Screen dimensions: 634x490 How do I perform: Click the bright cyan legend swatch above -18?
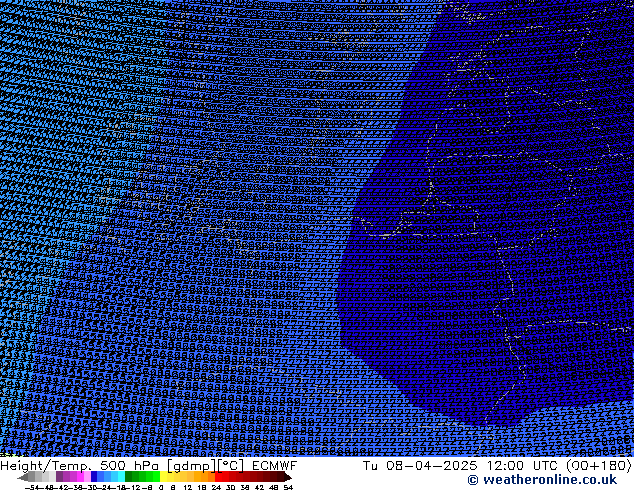[x=121, y=476]
